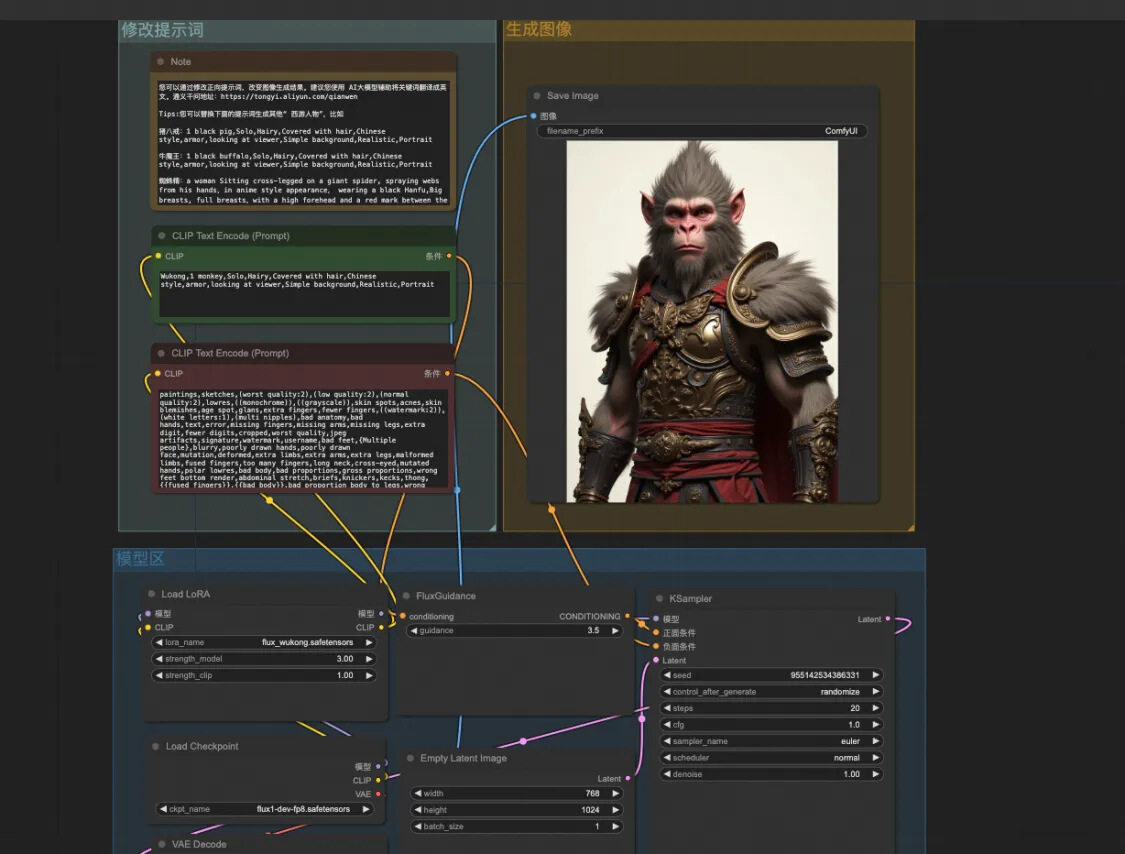Collapse the VAE Decode node dot
The height and width of the screenshot is (854, 1125).
pyautogui.click(x=161, y=844)
